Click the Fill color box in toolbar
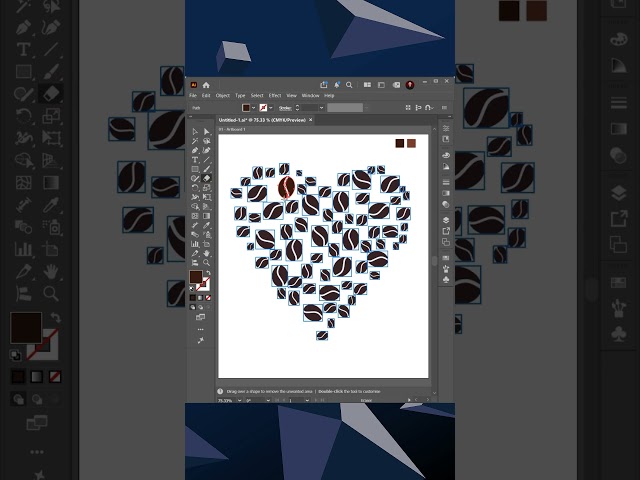Screen dimensions: 640x480 pos(196,277)
